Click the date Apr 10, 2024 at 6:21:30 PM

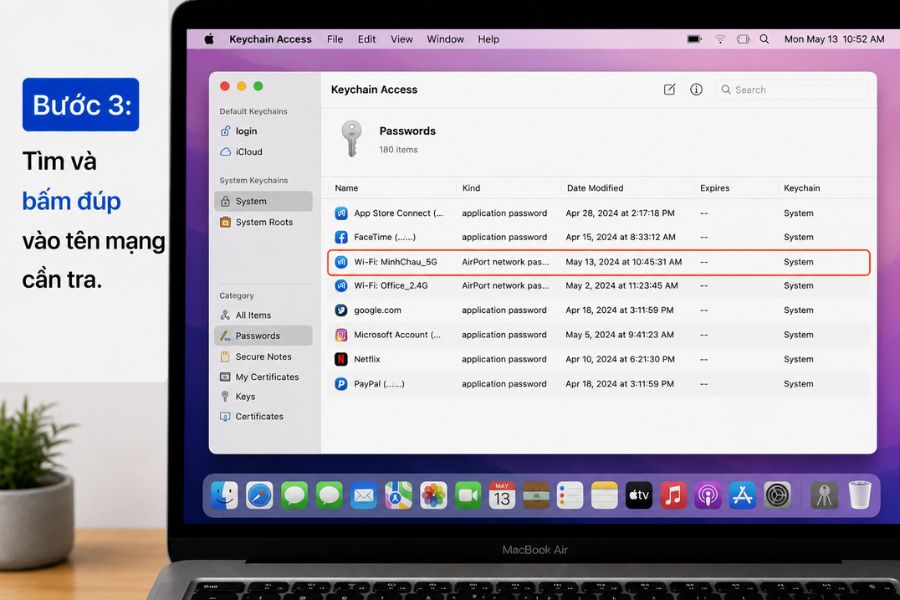pyautogui.click(x=620, y=359)
